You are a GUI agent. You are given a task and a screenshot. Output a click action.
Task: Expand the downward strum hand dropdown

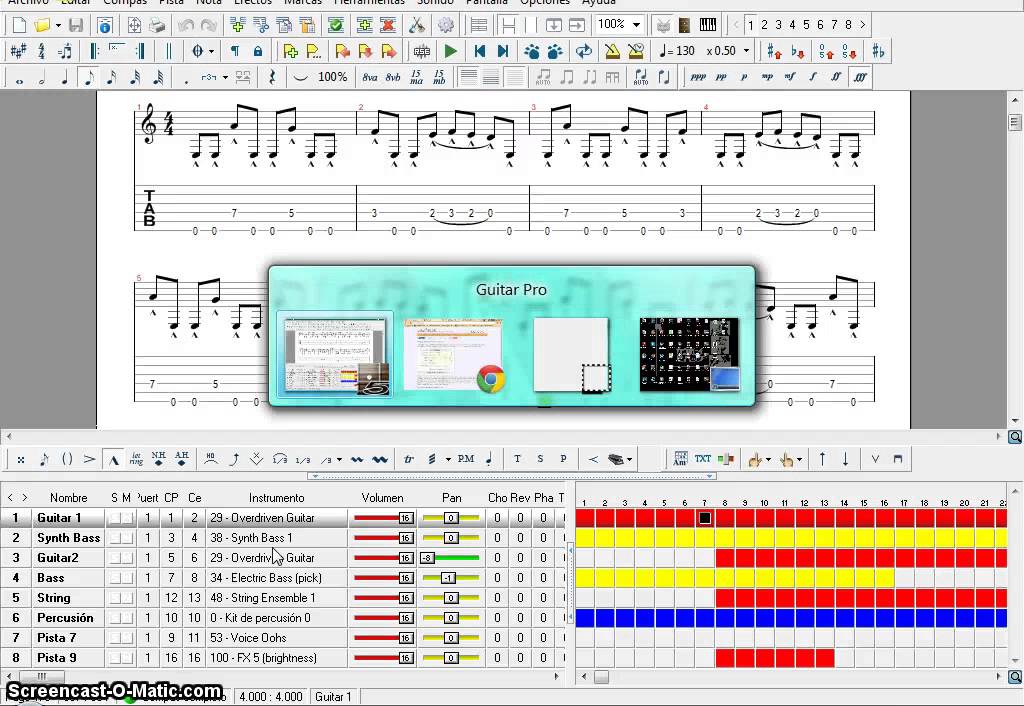pyautogui.click(x=768, y=459)
